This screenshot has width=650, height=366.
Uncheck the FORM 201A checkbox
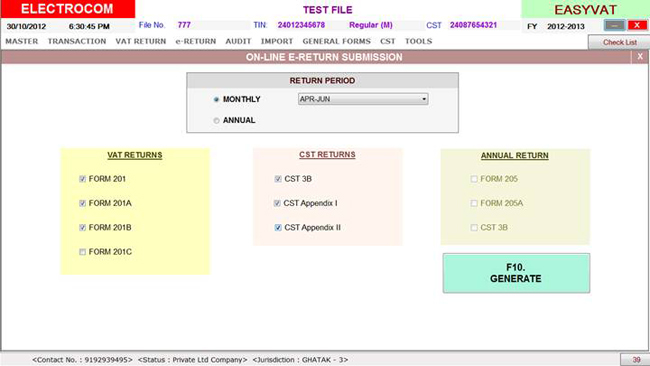point(82,203)
